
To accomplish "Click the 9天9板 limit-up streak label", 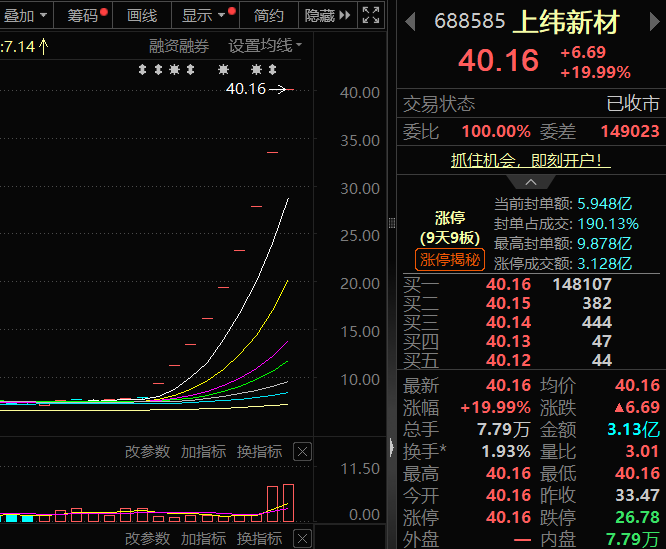I will click(x=450, y=238).
